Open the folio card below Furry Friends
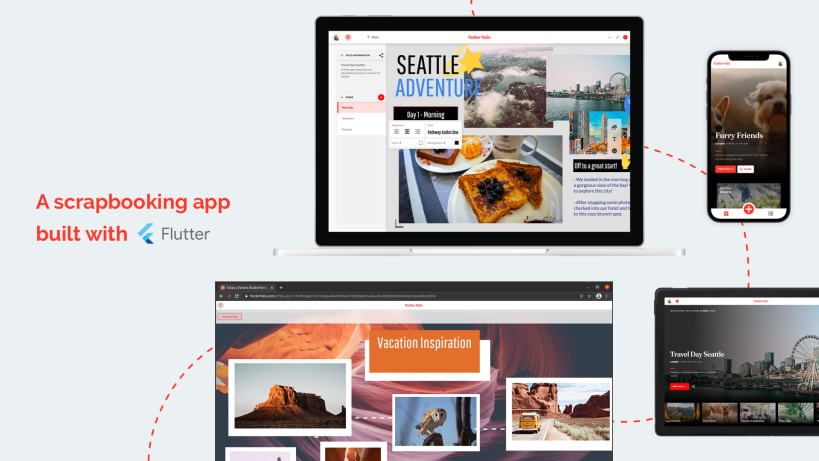819x461 pixels. 748,195
